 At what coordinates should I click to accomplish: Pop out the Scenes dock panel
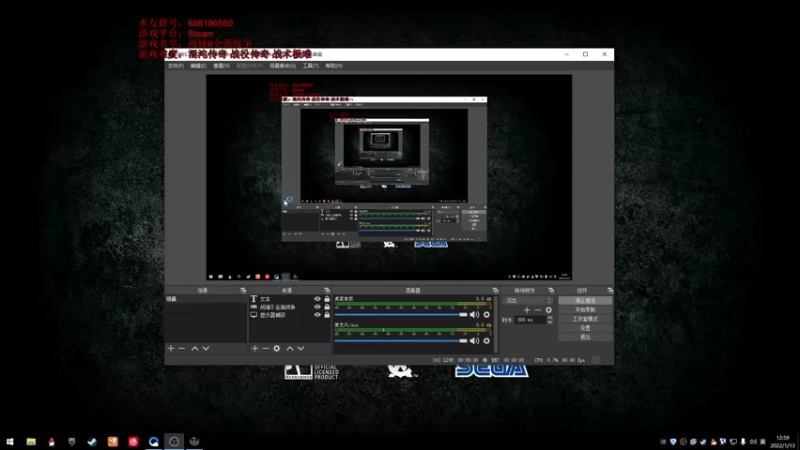coord(243,290)
